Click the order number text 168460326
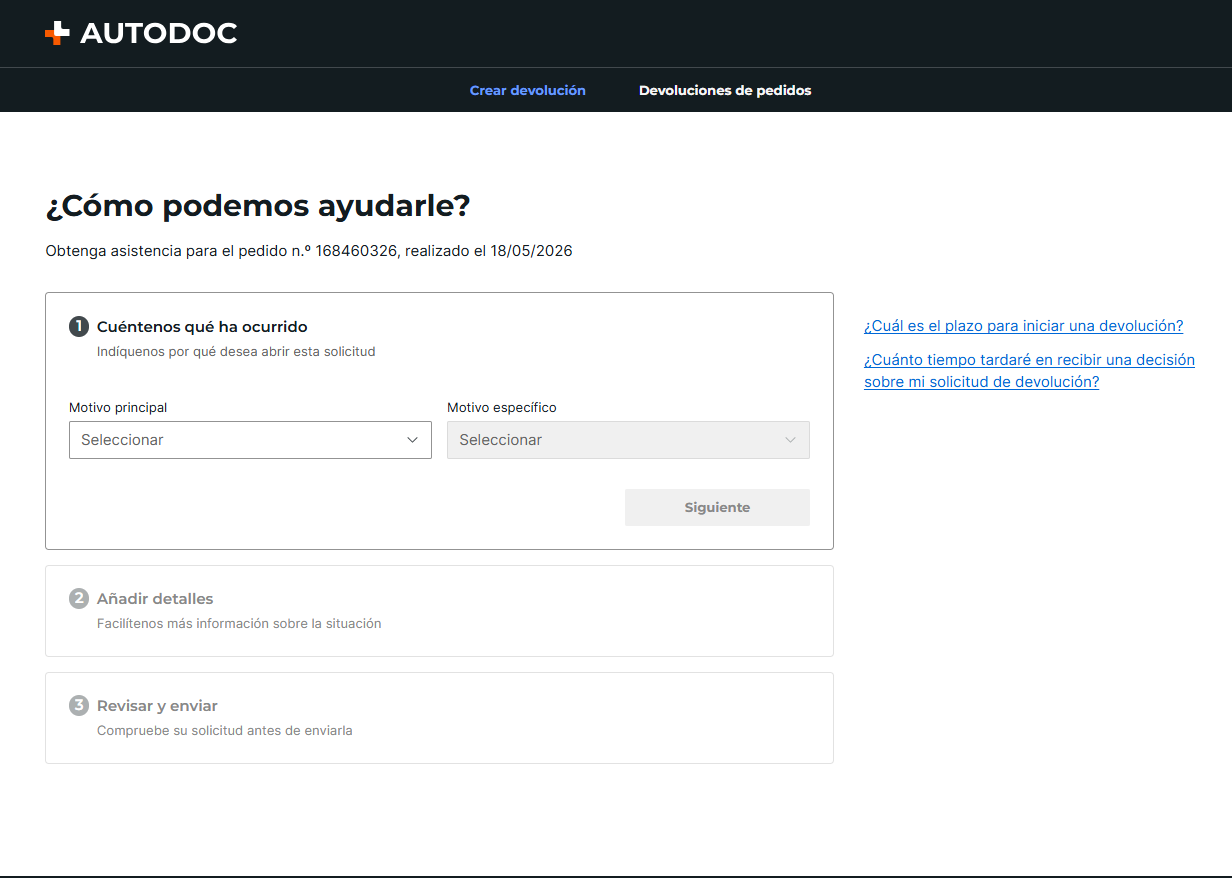1232x878 pixels. click(357, 251)
